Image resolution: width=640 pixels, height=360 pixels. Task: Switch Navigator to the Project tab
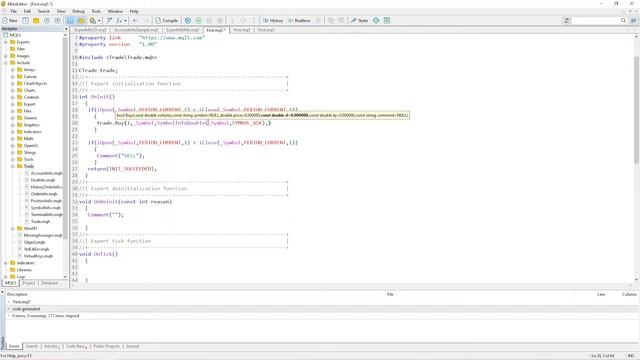29,283
